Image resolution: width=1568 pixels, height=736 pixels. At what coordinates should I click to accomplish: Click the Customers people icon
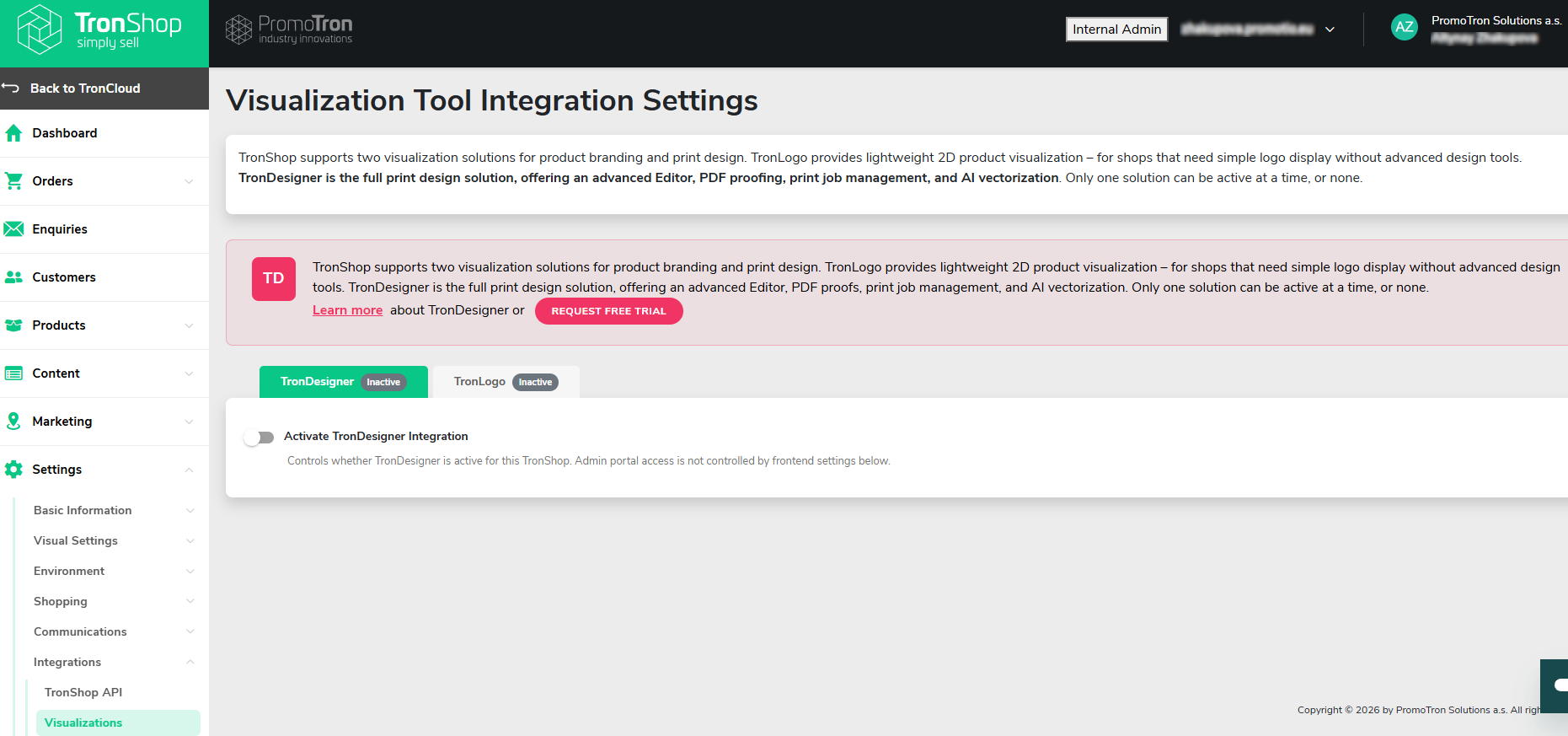tap(13, 277)
